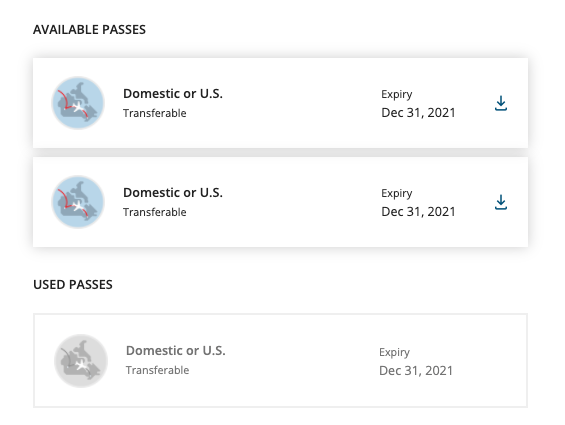Viewport: 565px width, 425px height.
Task: Click the second available pass map icon
Action: click(78, 202)
